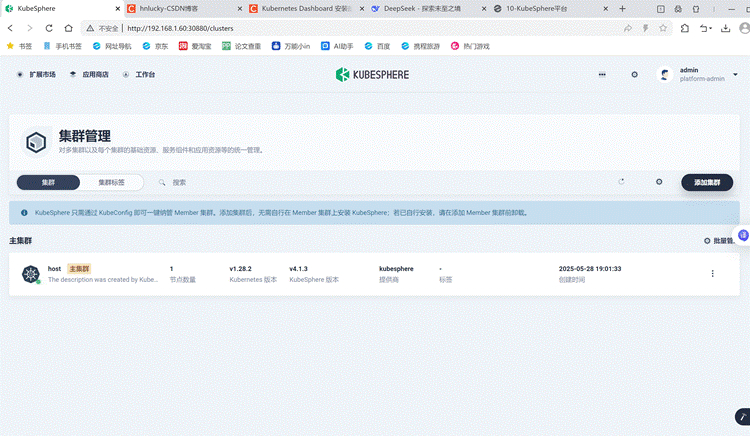The height and width of the screenshot is (436, 750).
Task: Click the browser forward arrow
Action: pyautogui.click(x=30, y=28)
